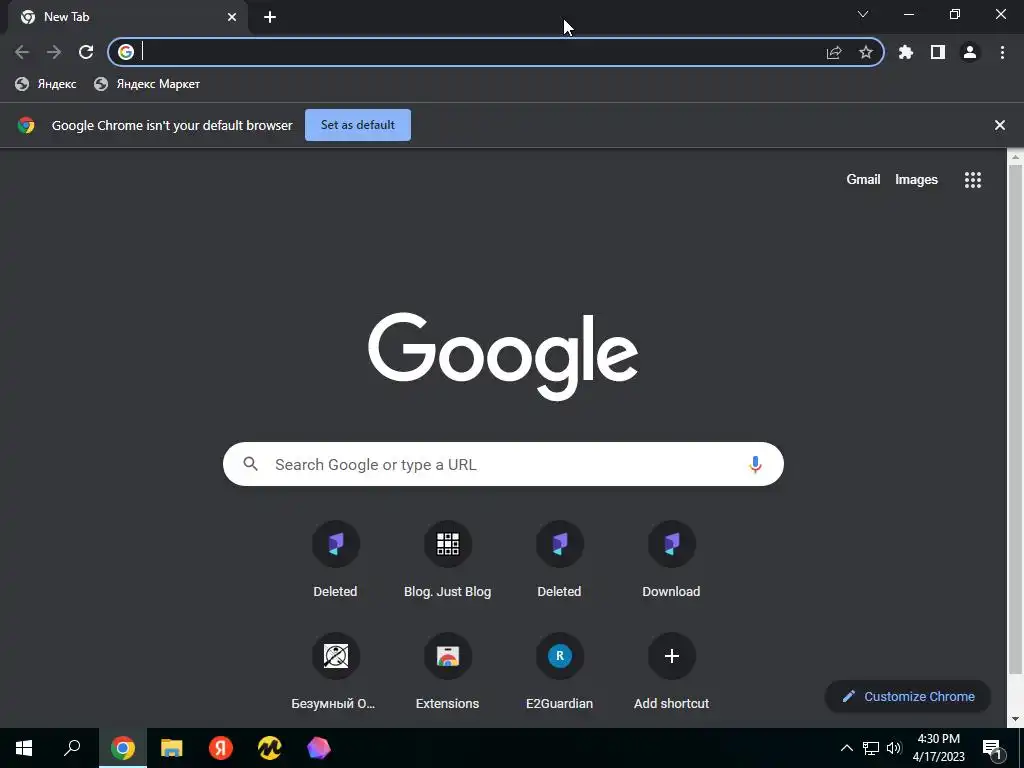Open the Images link

tap(916, 180)
